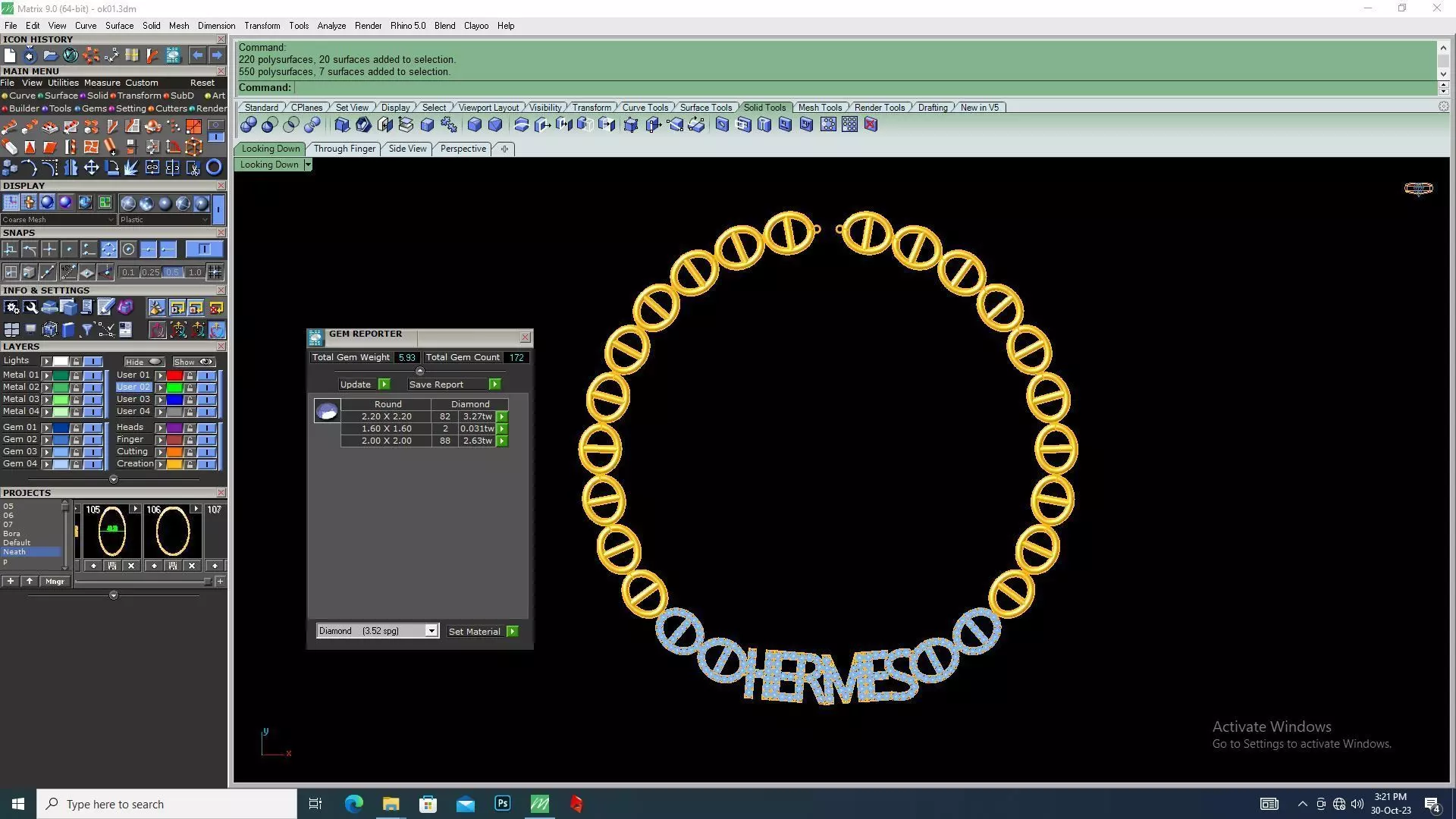Viewport: 1456px width, 819px height.
Task: Select the Neath project in the list
Action: (30, 552)
